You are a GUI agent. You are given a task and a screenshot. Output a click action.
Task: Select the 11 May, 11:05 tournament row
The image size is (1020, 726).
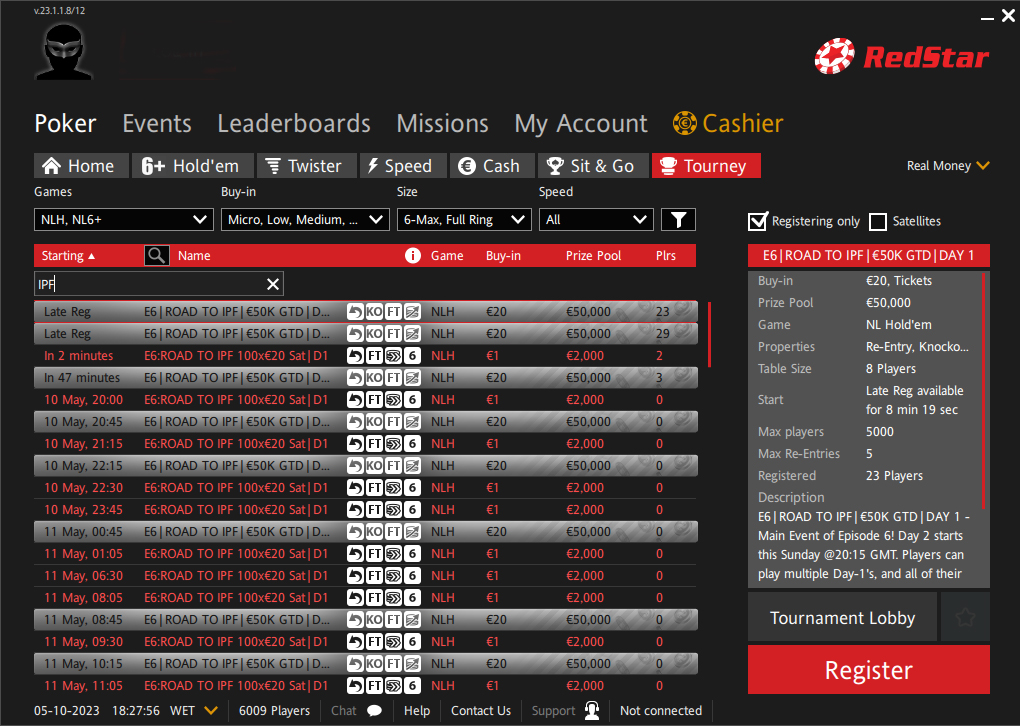coord(366,686)
